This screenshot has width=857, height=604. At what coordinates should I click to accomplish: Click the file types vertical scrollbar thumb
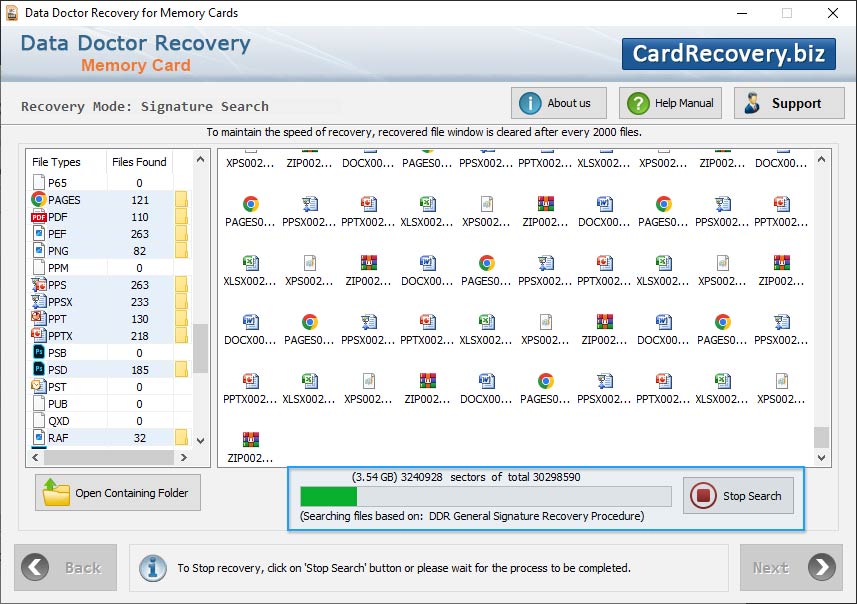click(201, 348)
